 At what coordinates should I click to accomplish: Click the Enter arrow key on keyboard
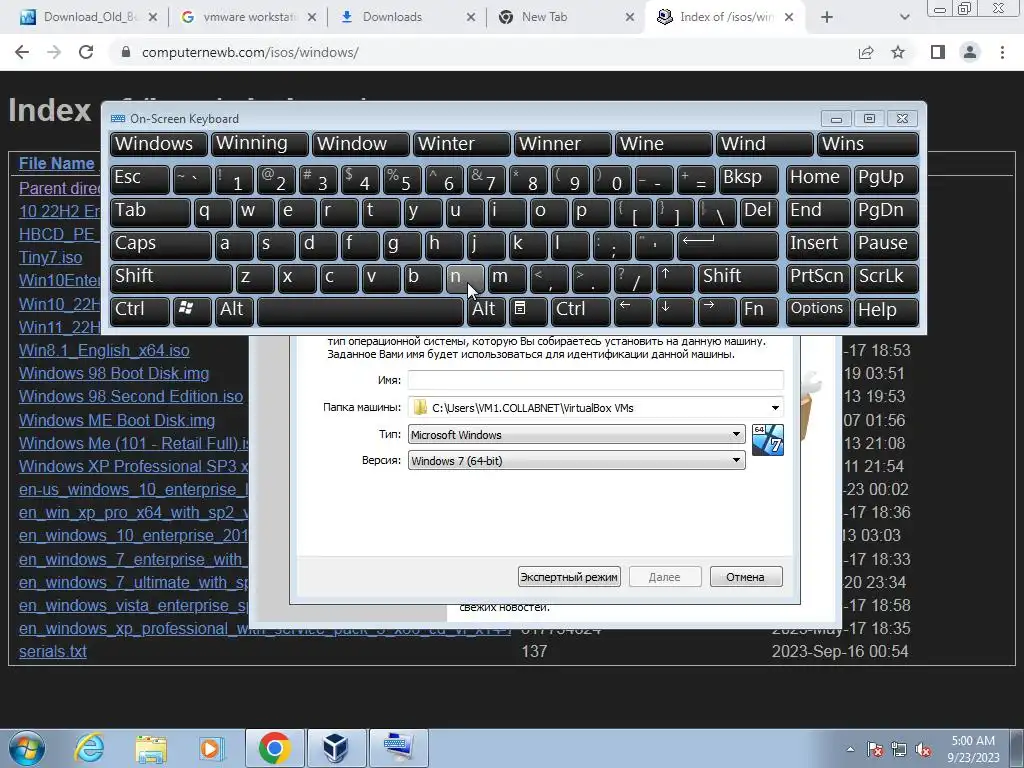(728, 245)
